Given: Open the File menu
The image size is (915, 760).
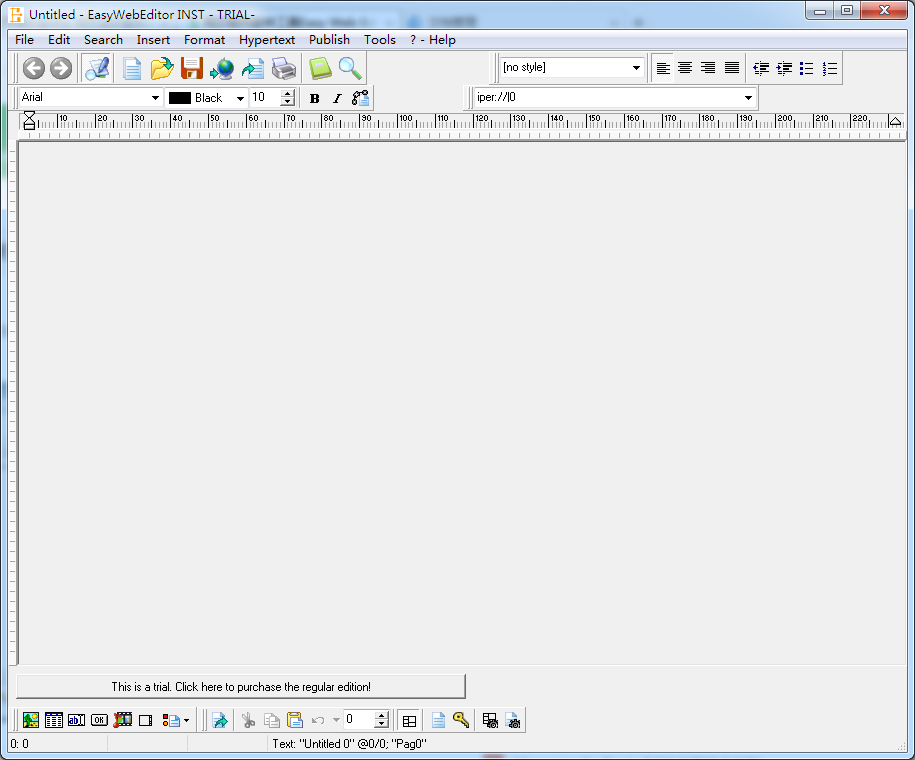Looking at the screenshot, I should coord(25,40).
